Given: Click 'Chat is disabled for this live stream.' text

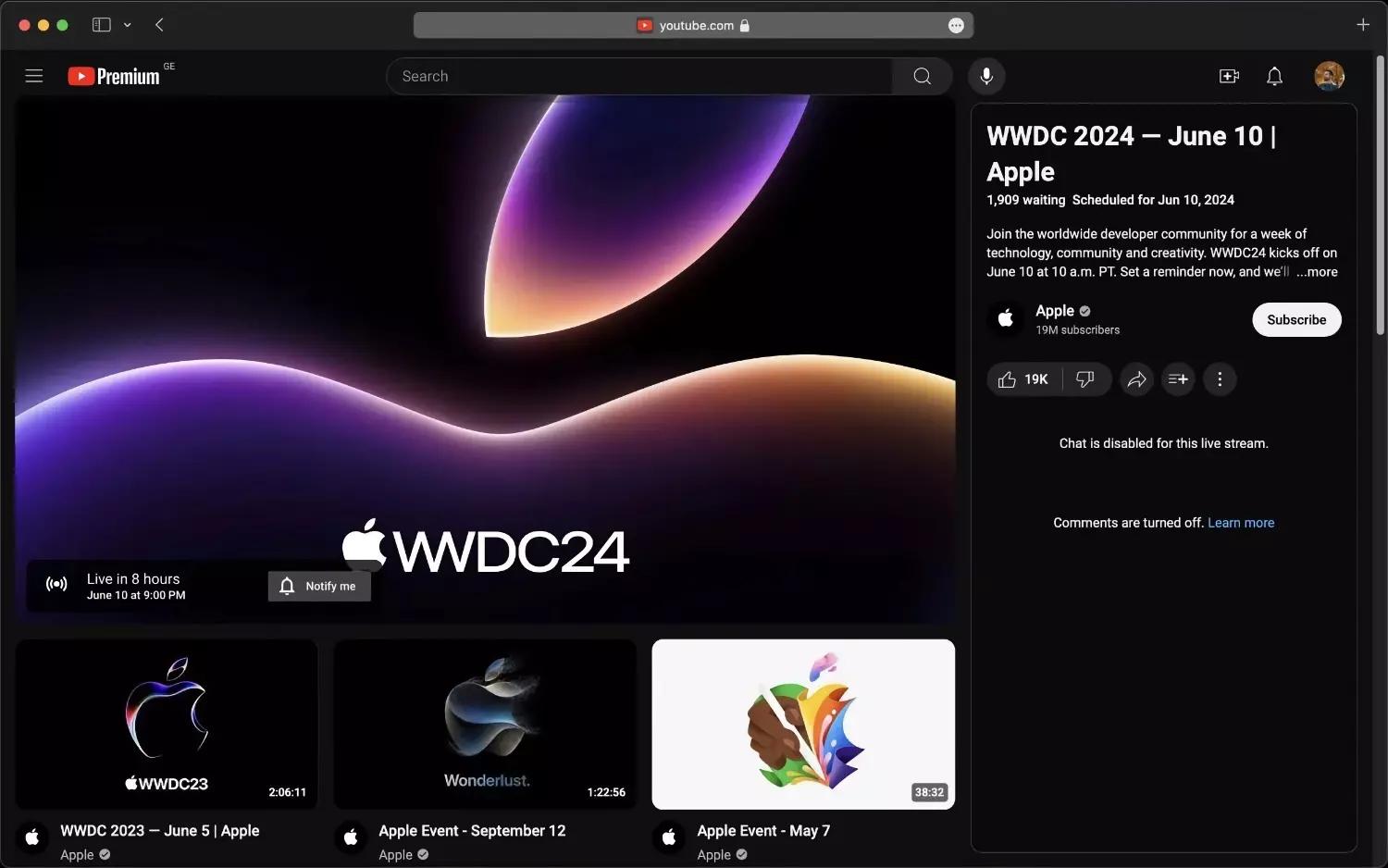Looking at the screenshot, I should (1163, 443).
